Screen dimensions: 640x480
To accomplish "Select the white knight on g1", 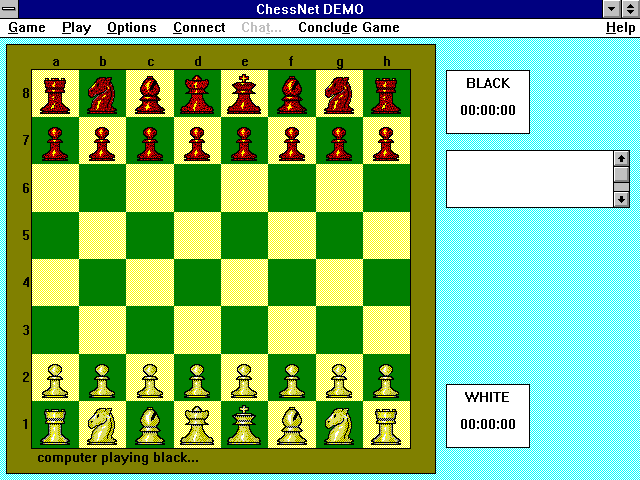I will tap(339, 427).
